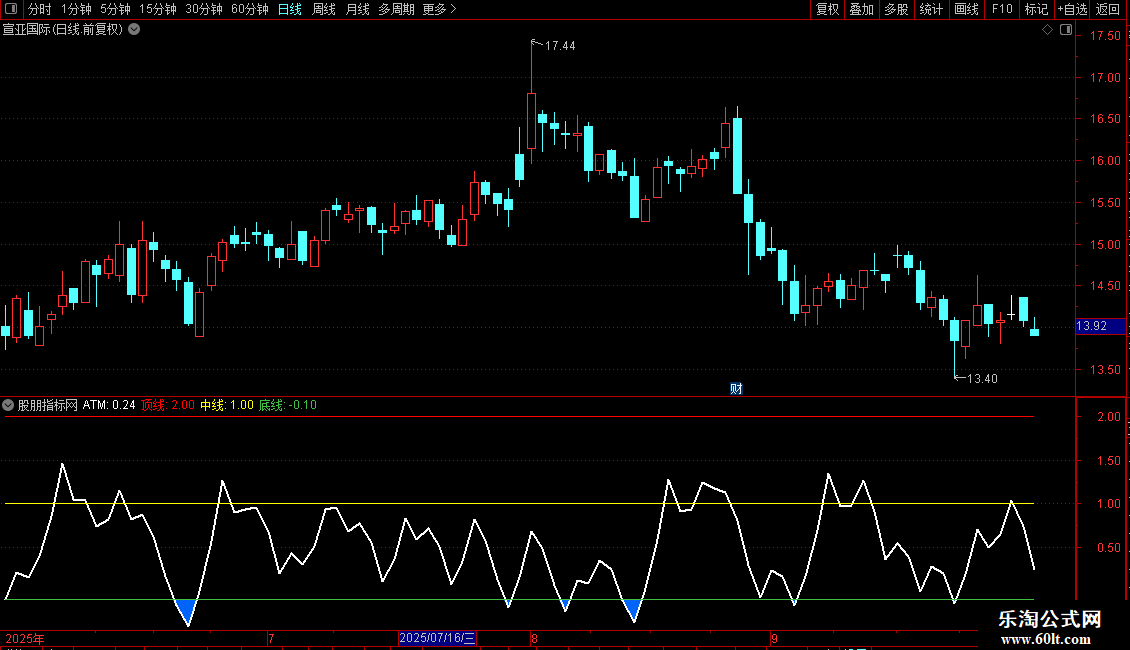Click the 1.50 indicator axis label

(1109, 460)
